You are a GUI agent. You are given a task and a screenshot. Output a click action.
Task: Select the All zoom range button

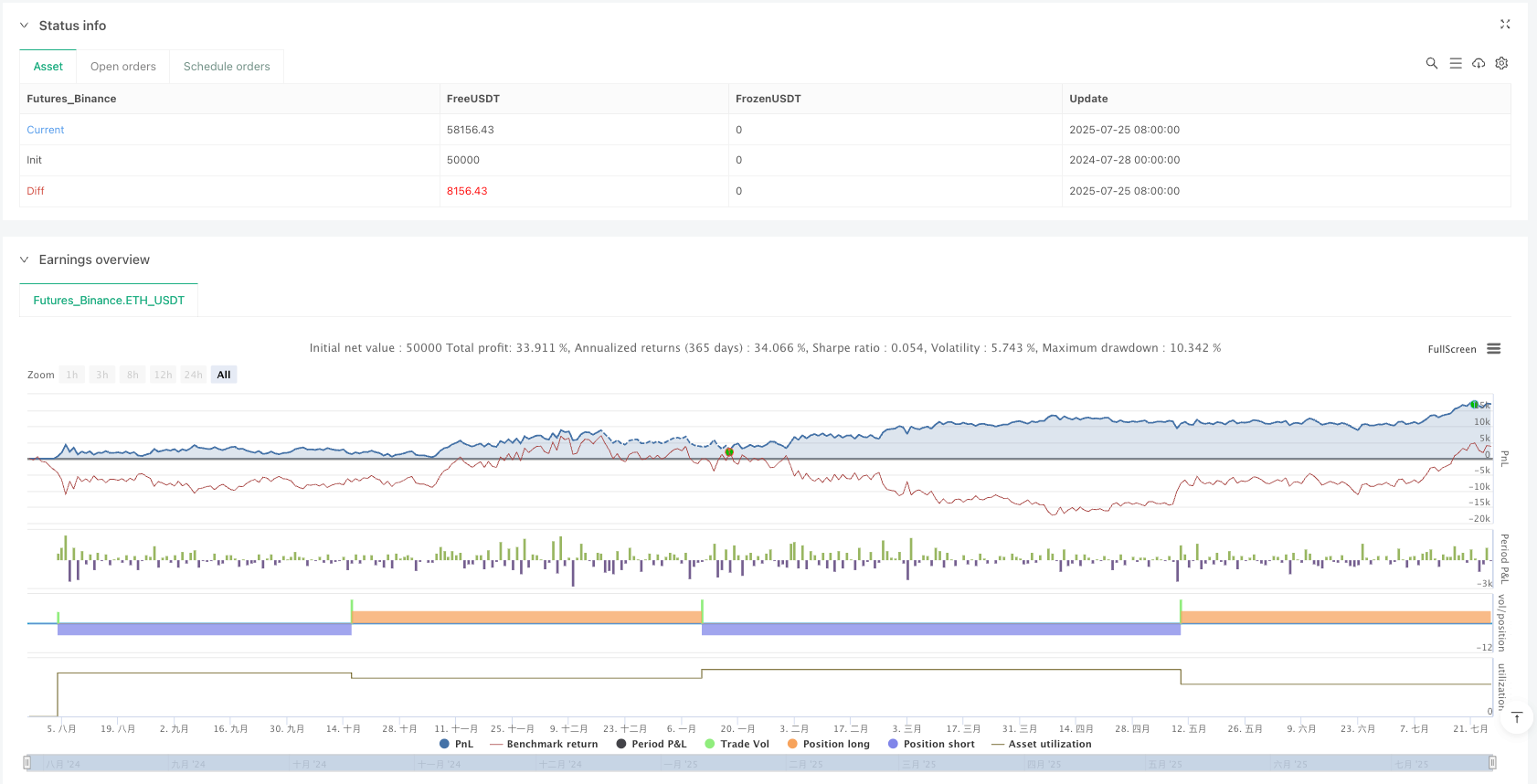(224, 375)
